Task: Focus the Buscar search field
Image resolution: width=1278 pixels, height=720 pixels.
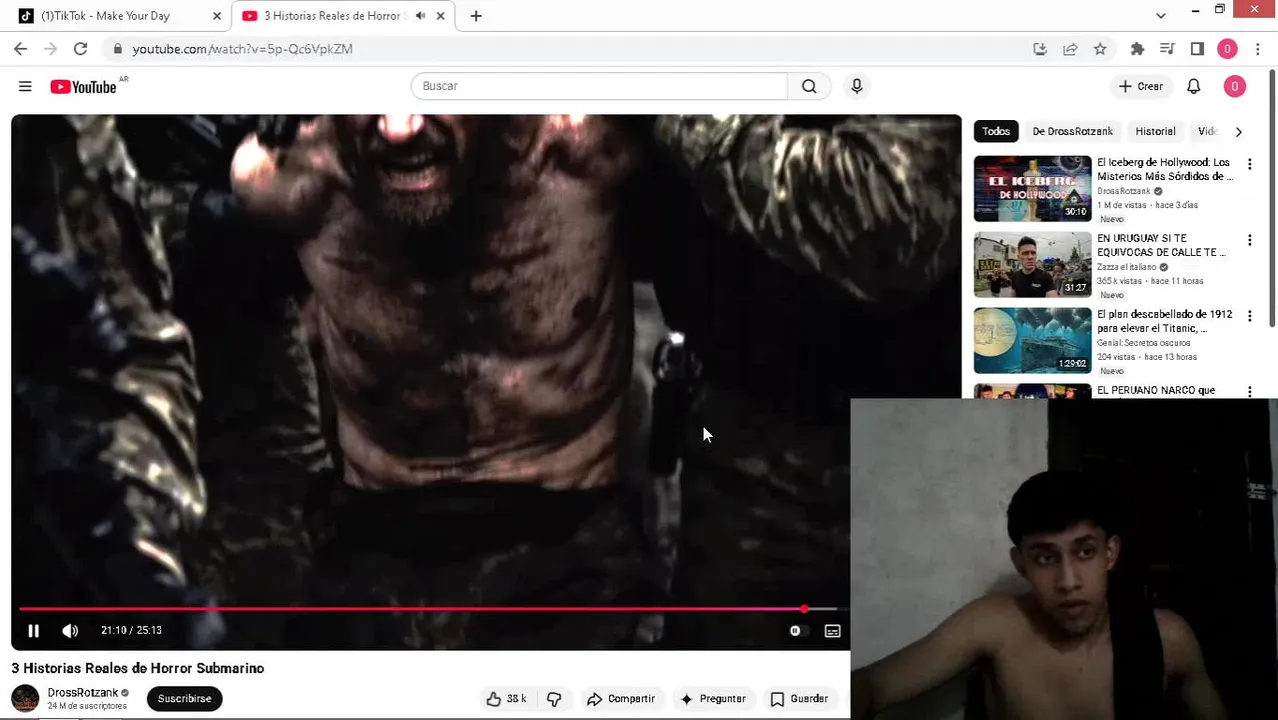Action: click(600, 86)
